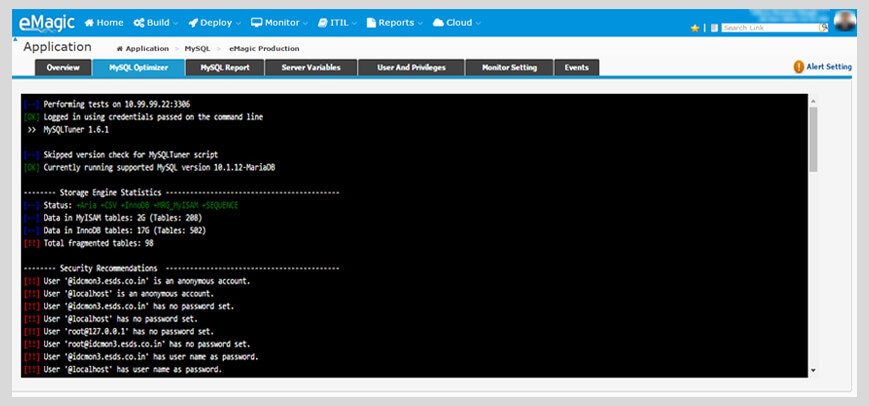The image size is (869, 406).
Task: Select the MySQL Optimizer tab
Action: (139, 68)
